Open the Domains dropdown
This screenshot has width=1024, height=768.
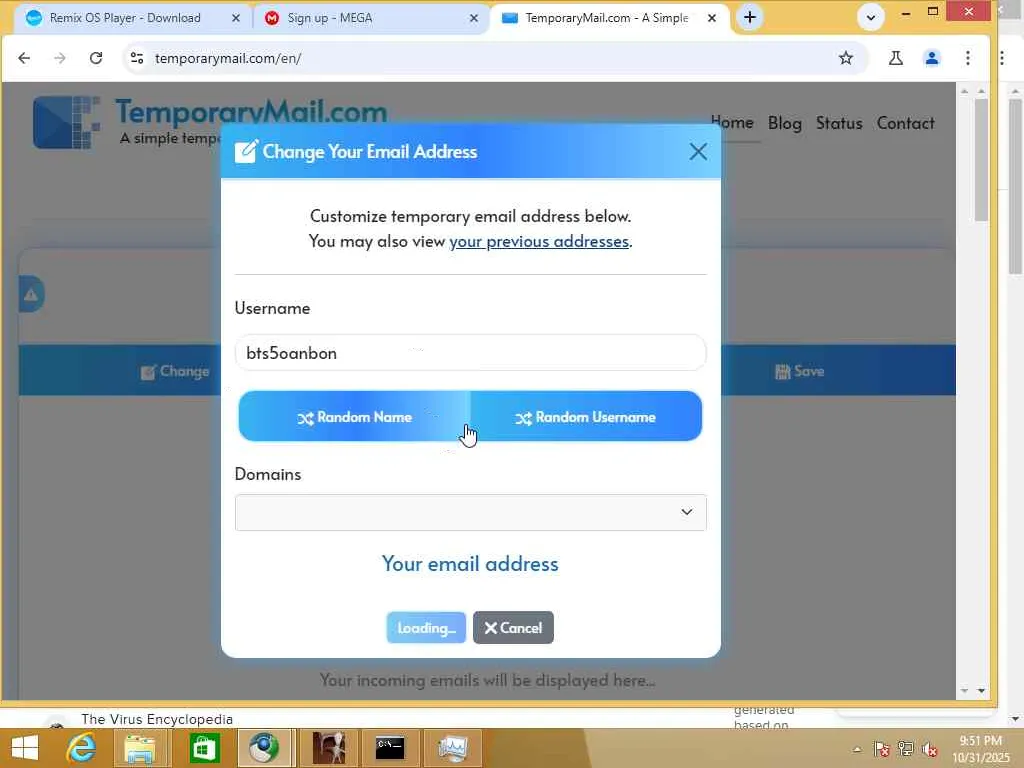pos(470,512)
